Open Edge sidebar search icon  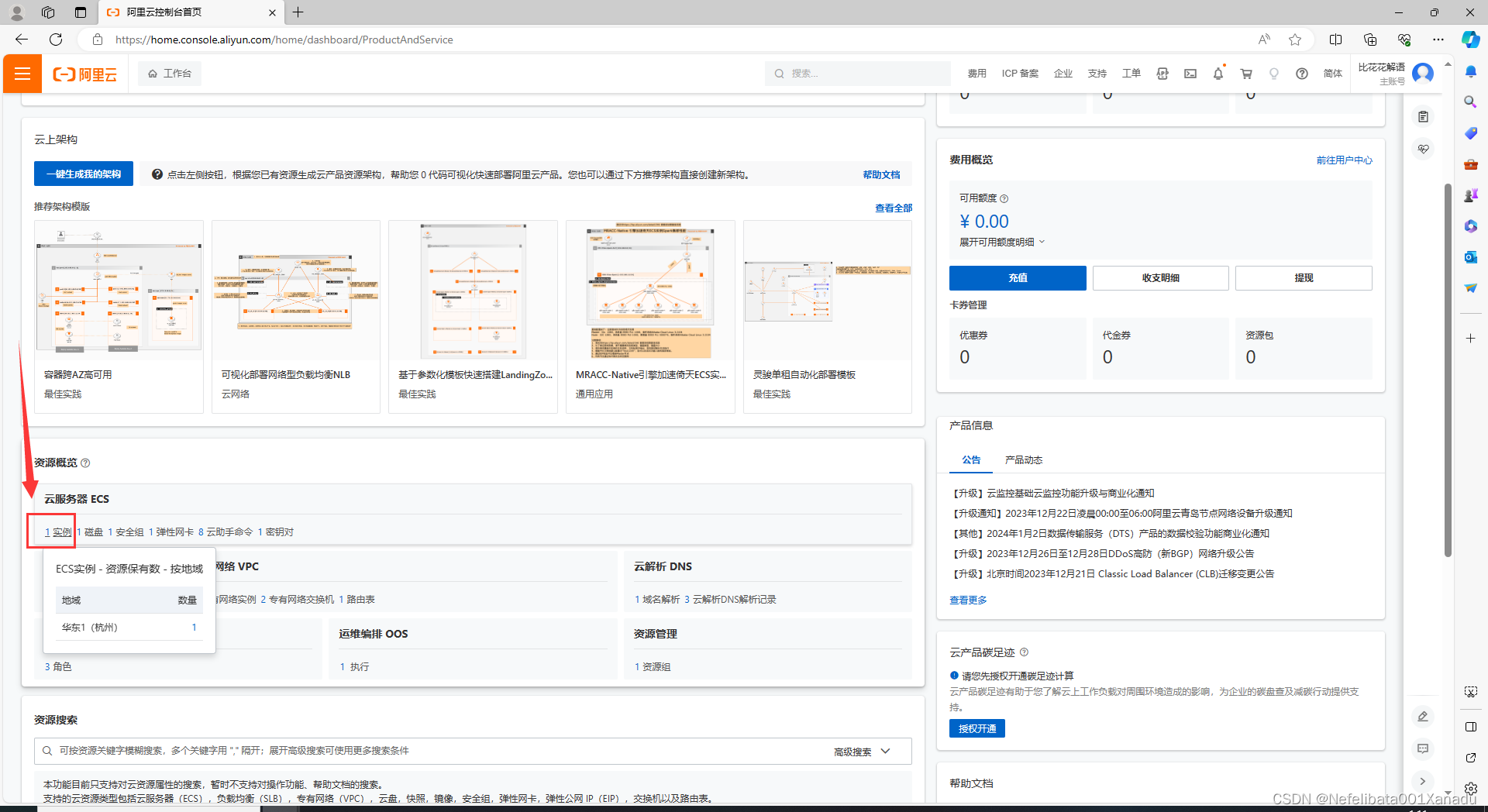point(1471,101)
